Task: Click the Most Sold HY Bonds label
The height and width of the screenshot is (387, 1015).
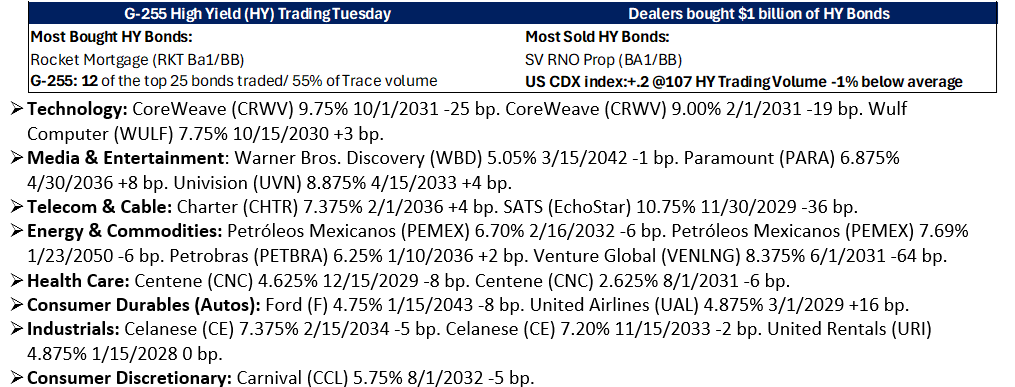Action: [x=597, y=37]
